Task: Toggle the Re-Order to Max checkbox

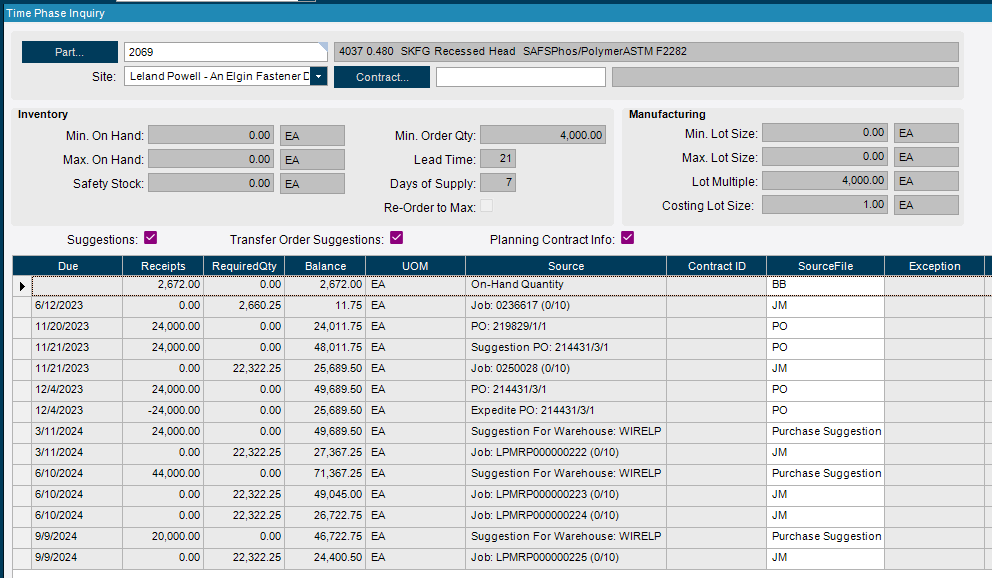Action: click(x=487, y=206)
